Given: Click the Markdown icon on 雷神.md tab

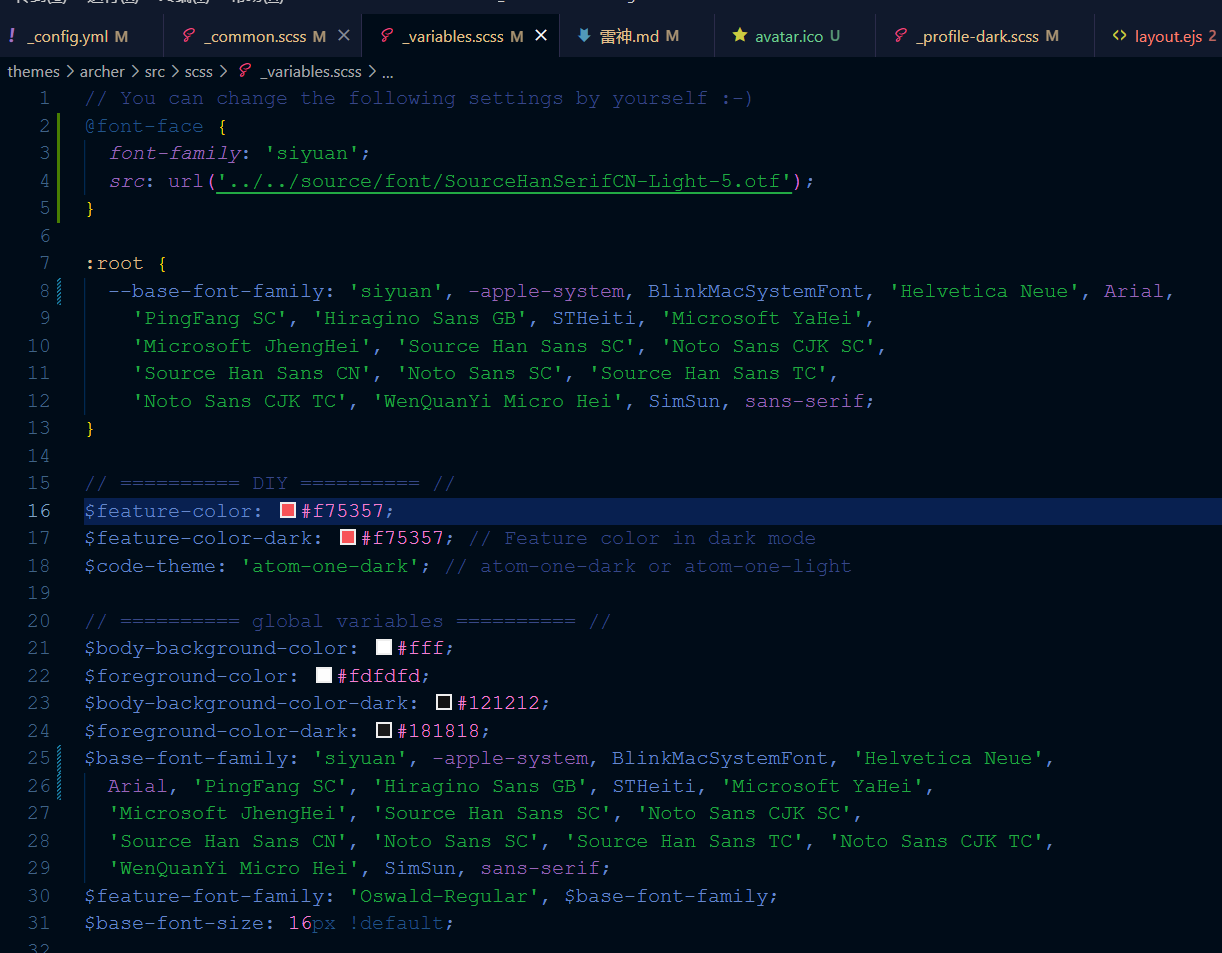Looking at the screenshot, I should click(x=583, y=33).
